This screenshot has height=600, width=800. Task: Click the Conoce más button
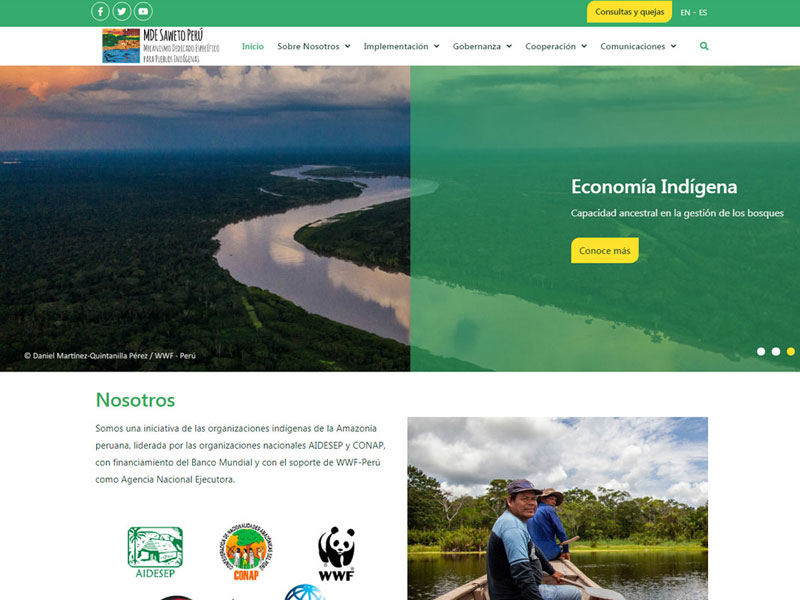pos(605,251)
